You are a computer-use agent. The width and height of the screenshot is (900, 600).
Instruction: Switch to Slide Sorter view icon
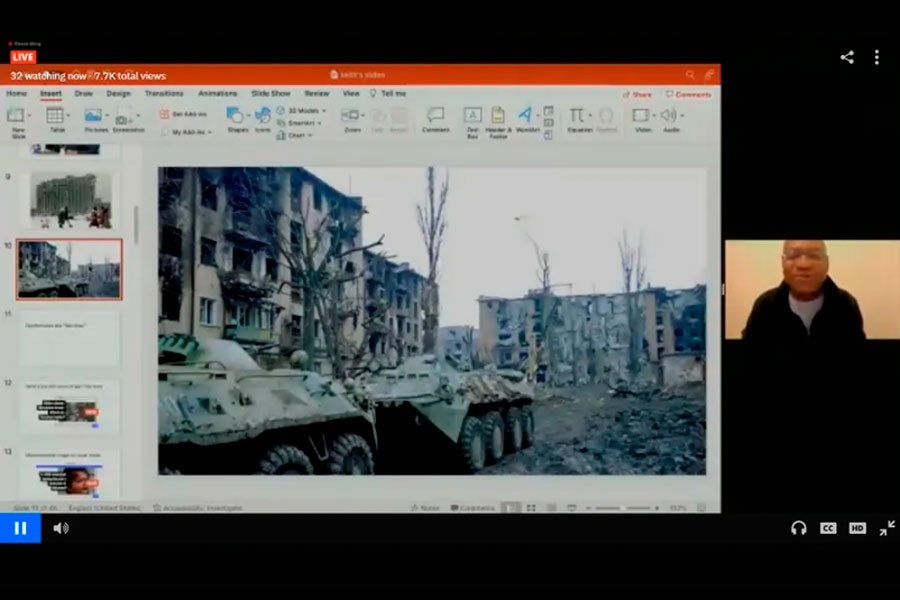point(531,508)
